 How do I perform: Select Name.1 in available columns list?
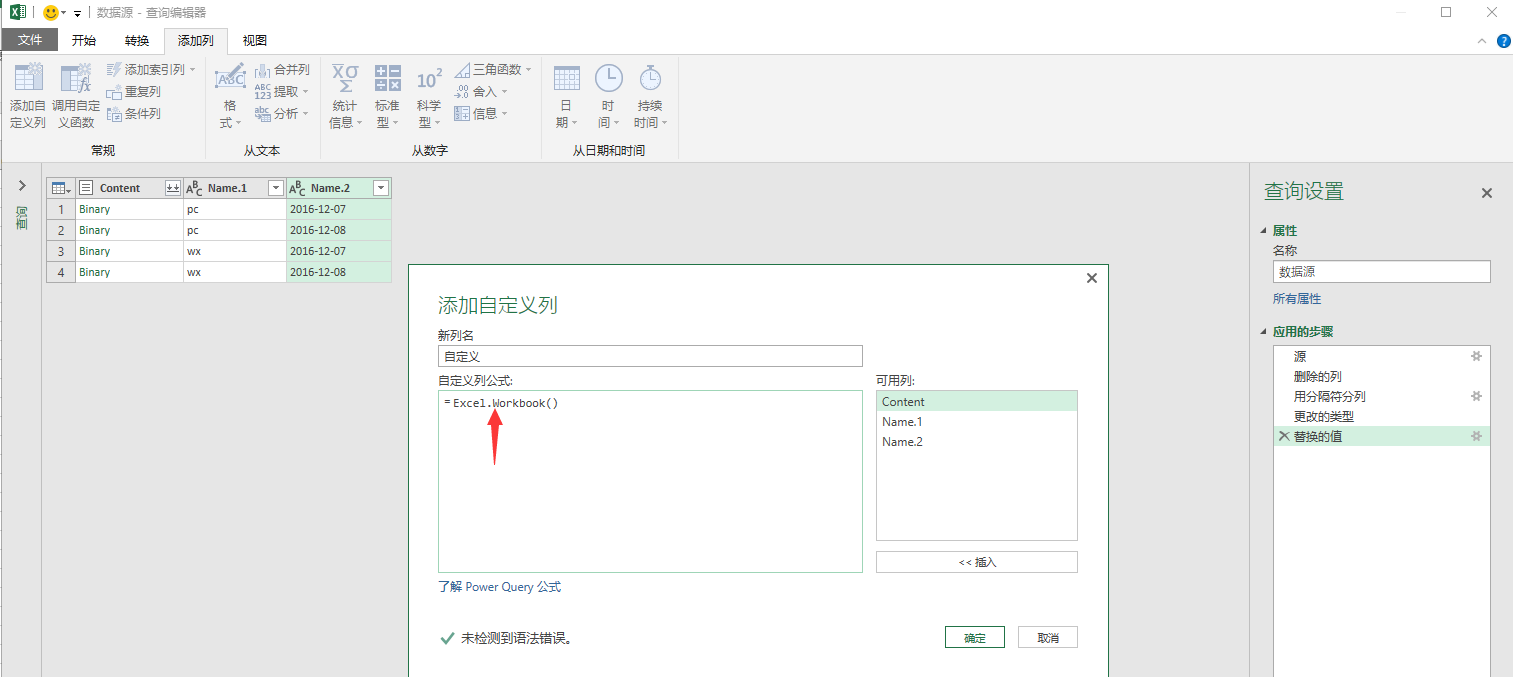[x=977, y=422]
